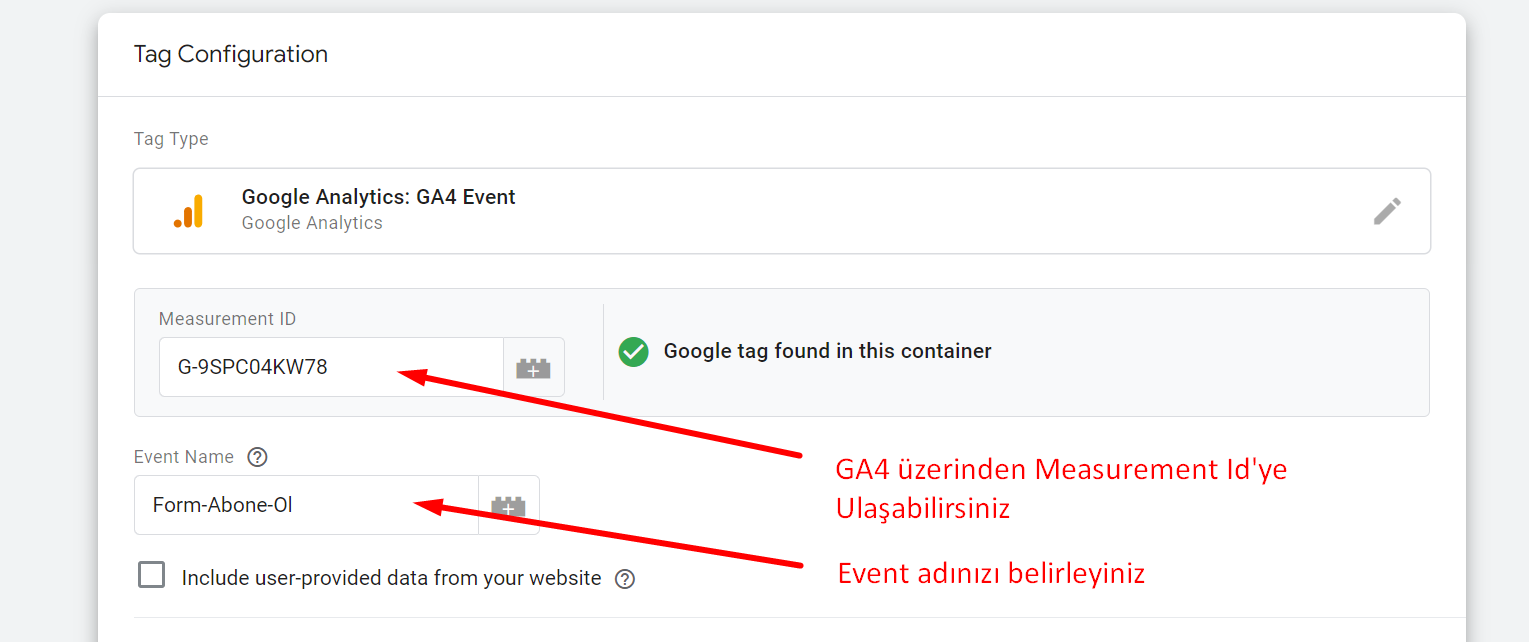This screenshot has height=642, width=1529.
Task: Click help icon beside user-provided data option
Action: (625, 579)
